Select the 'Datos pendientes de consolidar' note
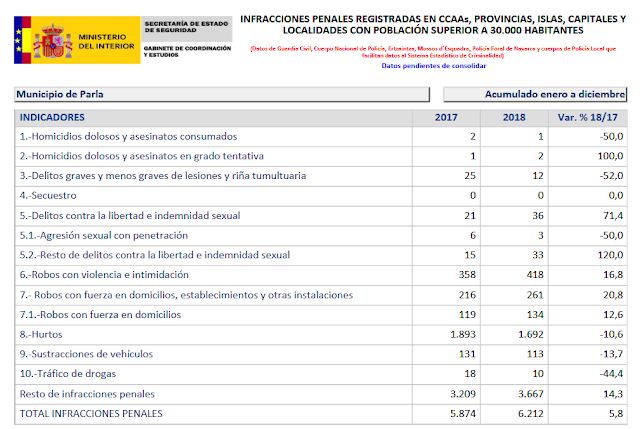The height and width of the screenshot is (429, 640). point(433,66)
